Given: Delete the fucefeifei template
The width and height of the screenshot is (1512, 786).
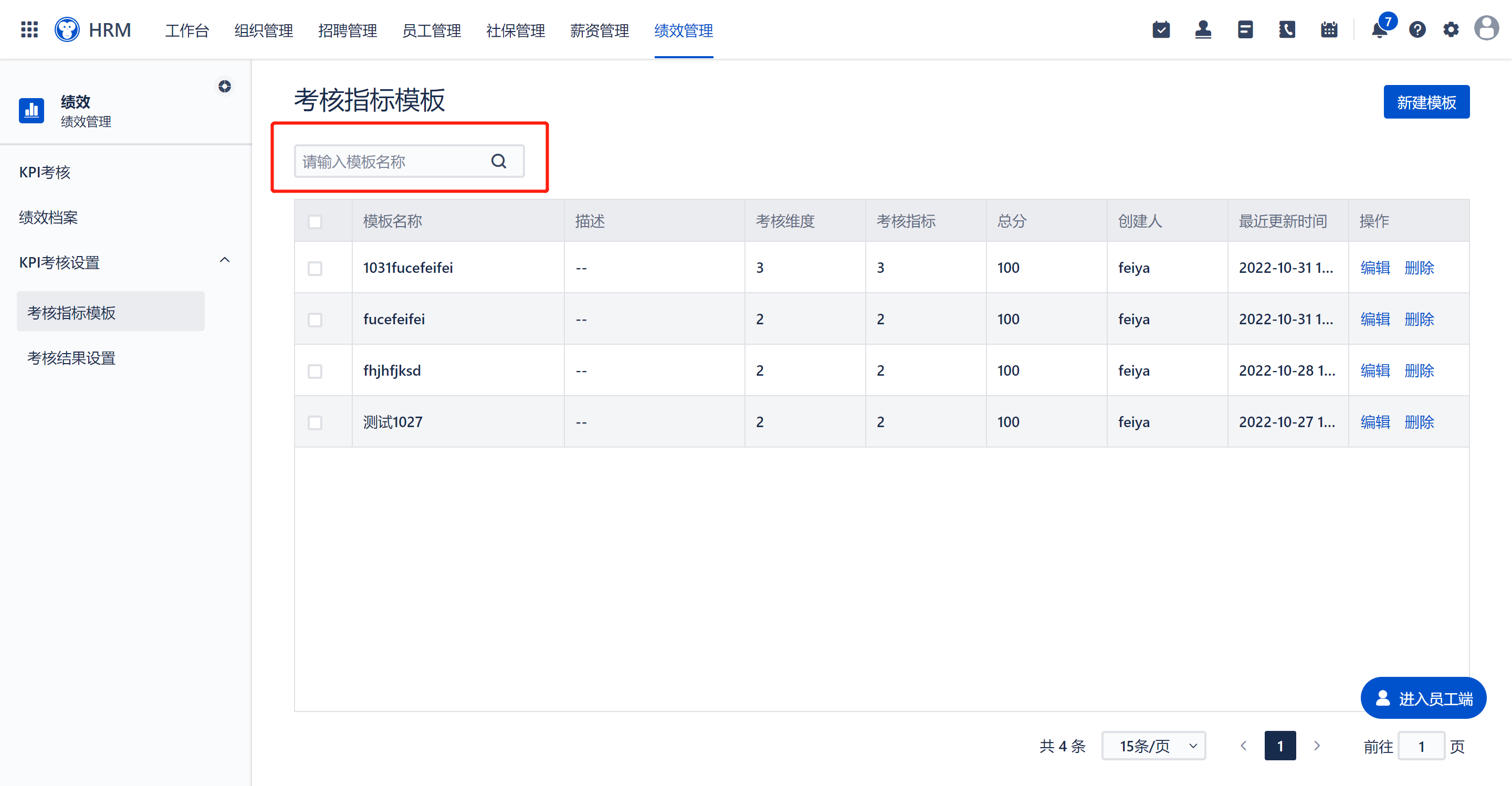Looking at the screenshot, I should pos(1419,319).
